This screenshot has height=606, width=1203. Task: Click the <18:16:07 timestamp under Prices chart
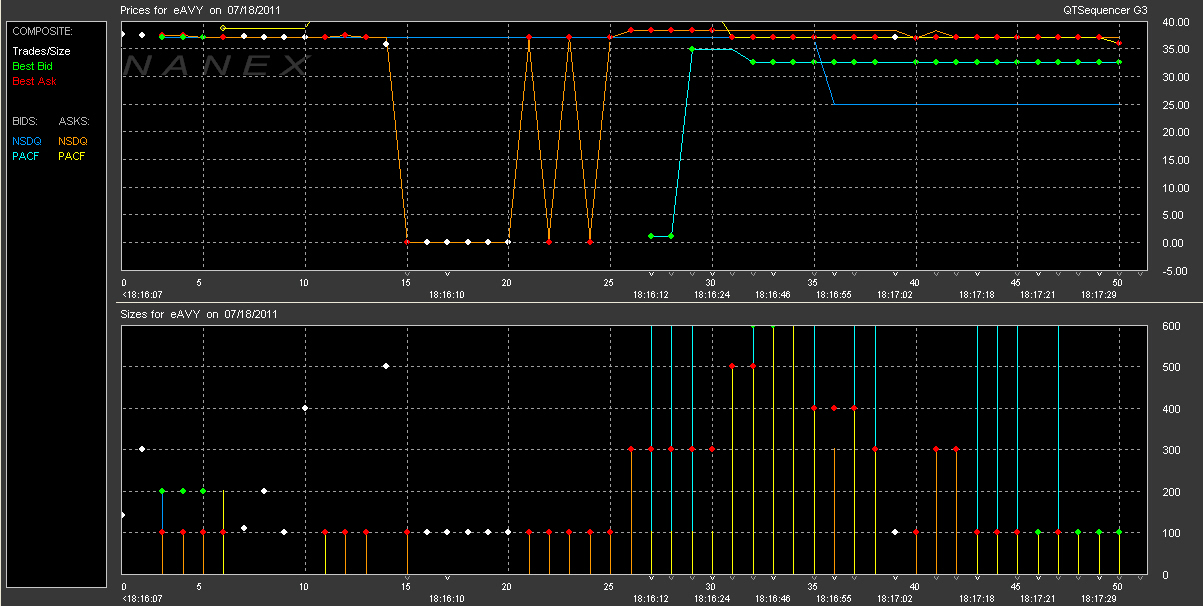142,295
